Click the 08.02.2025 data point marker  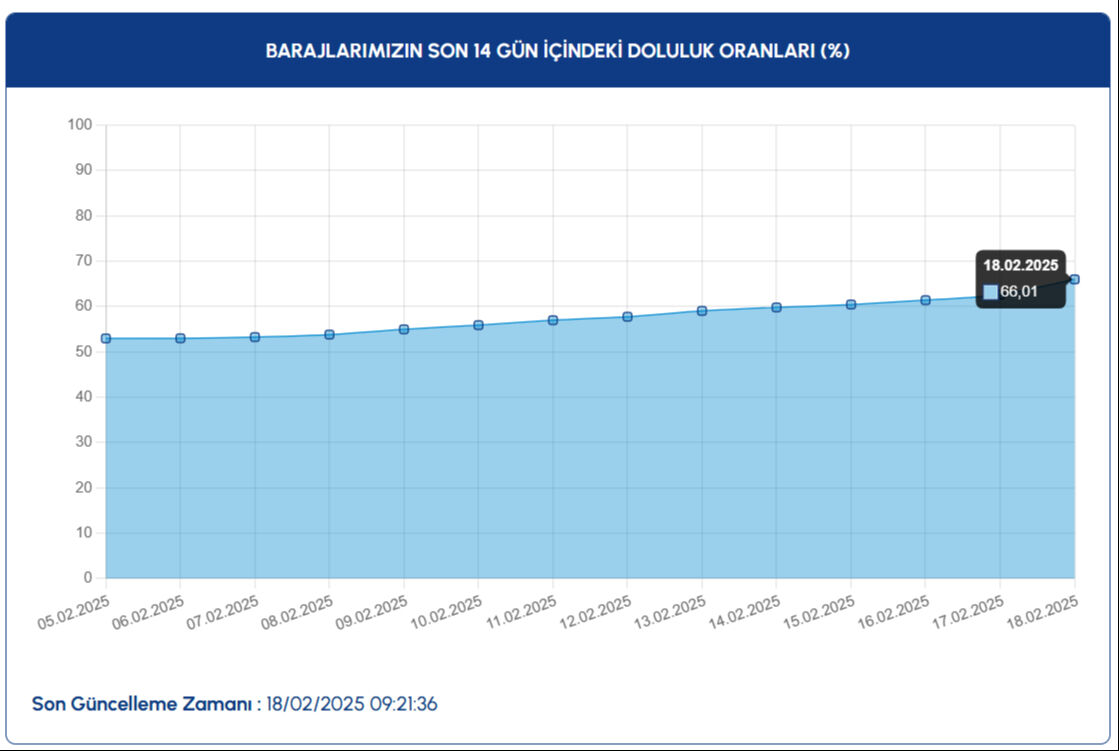[328, 334]
